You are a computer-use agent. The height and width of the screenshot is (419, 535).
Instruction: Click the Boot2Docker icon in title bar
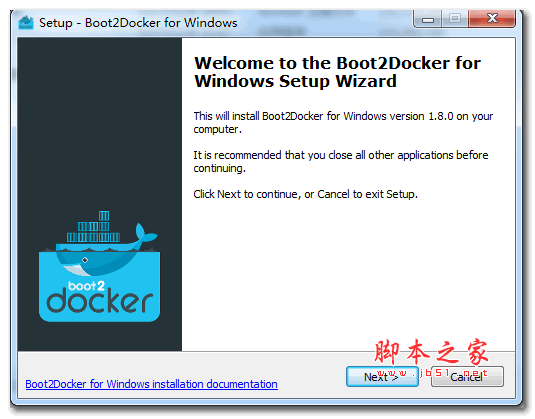[x=26, y=23]
